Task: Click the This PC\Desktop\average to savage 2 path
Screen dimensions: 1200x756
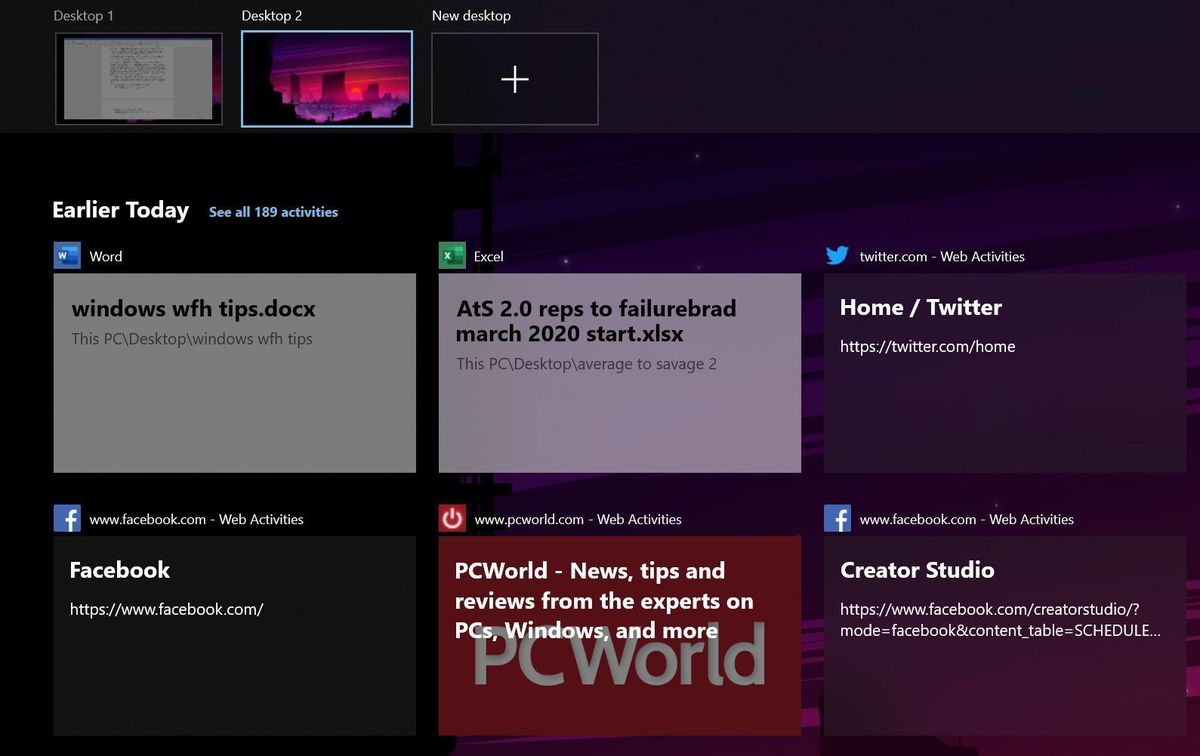Action: pyautogui.click(x=587, y=364)
